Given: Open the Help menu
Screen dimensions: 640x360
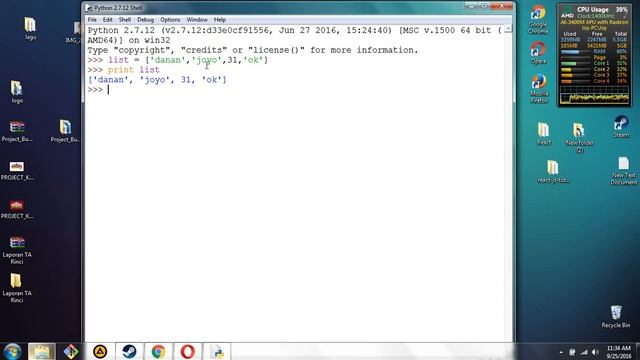Looking at the screenshot, I should (x=220, y=20).
